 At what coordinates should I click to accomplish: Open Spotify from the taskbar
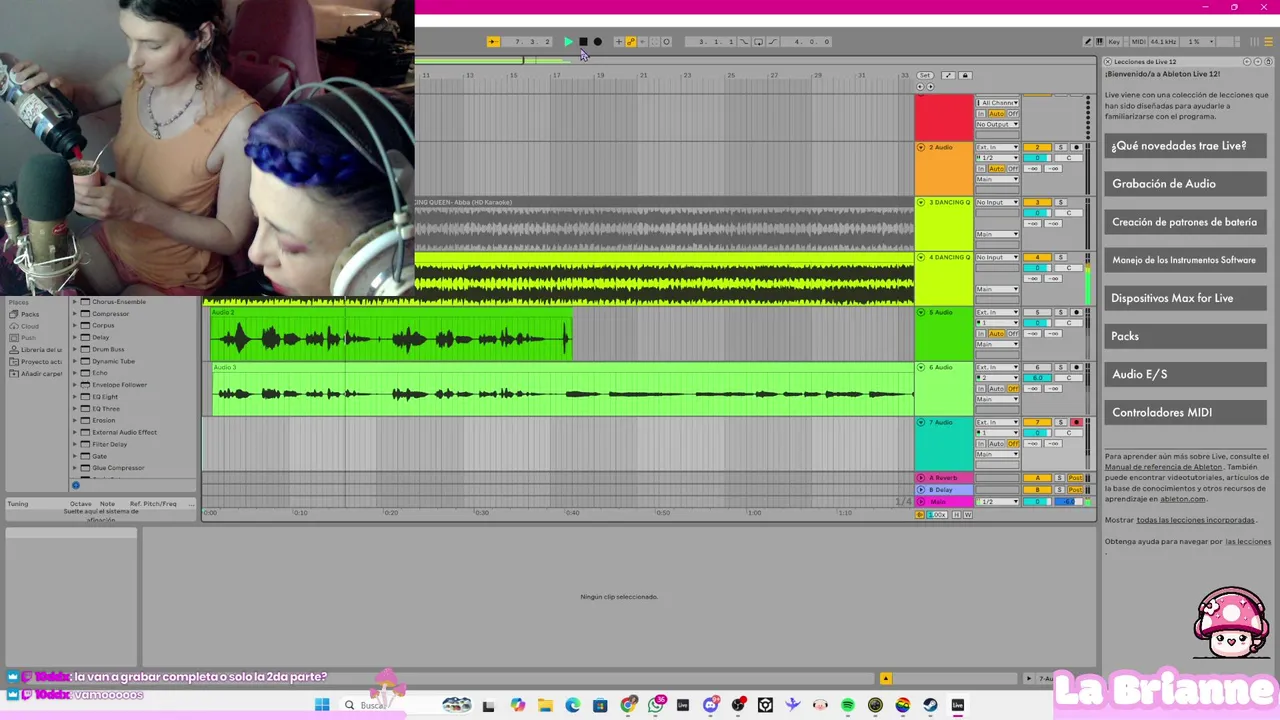(848, 705)
